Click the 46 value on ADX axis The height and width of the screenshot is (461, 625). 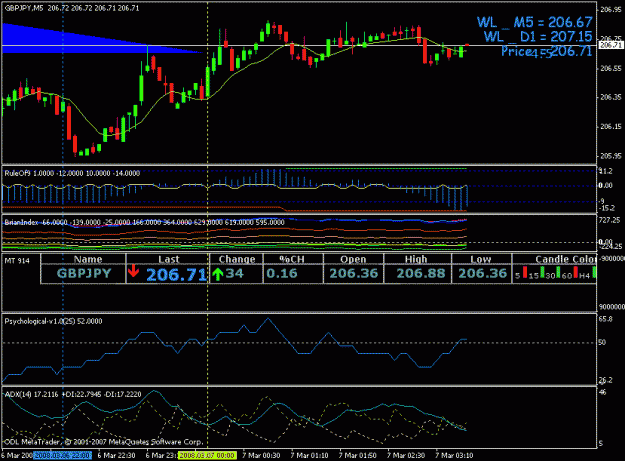602,392
